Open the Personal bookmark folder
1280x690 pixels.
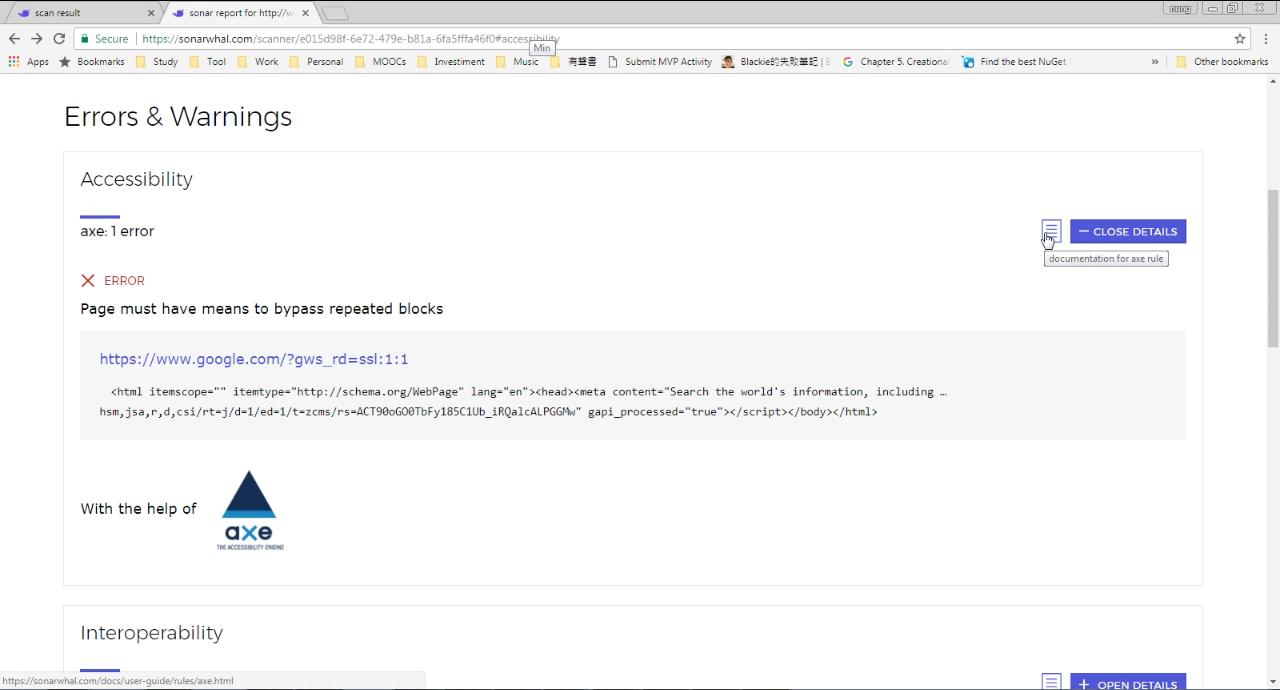(x=316, y=62)
